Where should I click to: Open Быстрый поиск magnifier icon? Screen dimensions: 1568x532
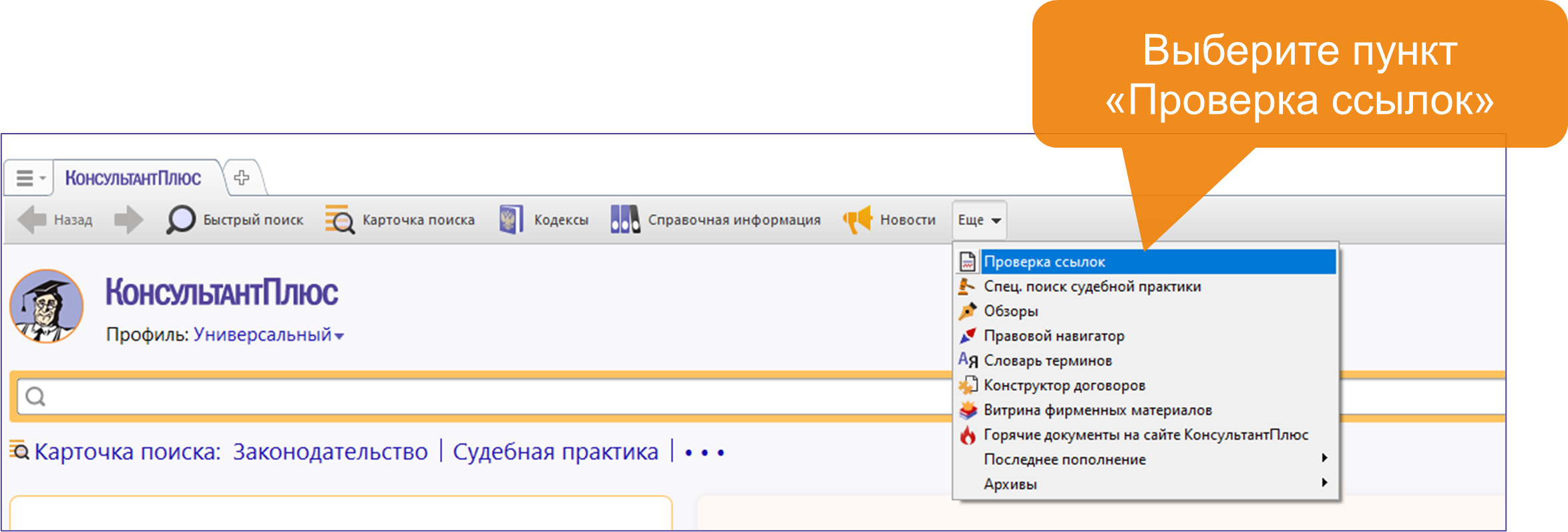180,220
